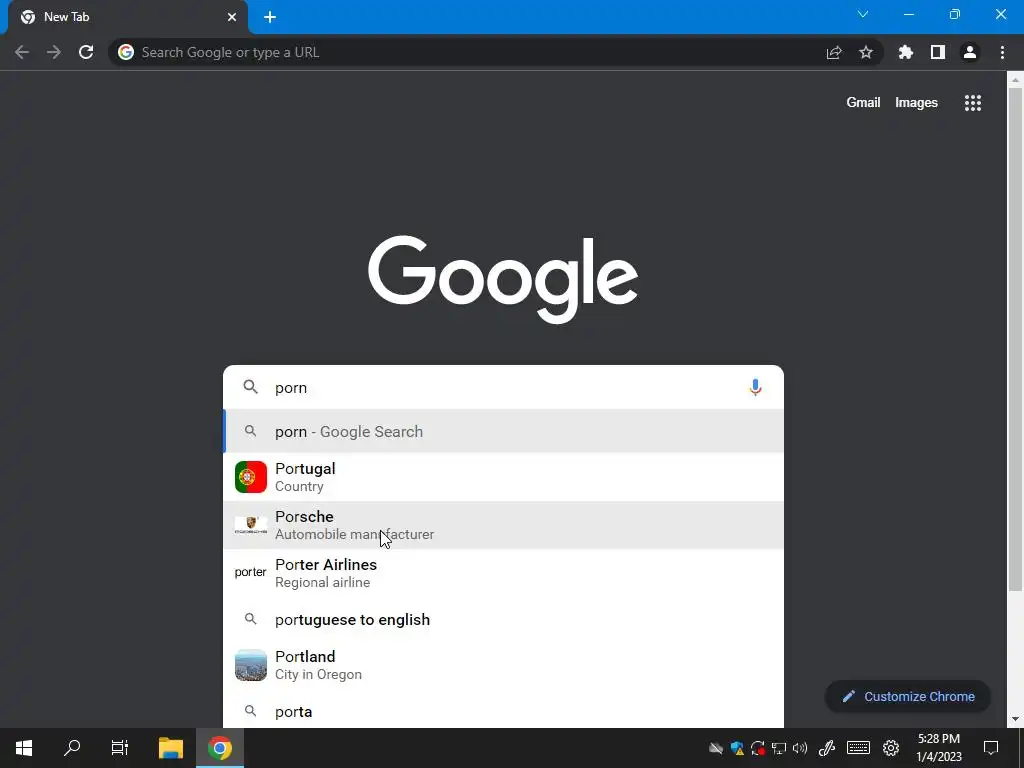Click the Windows Security shield tray icon
Screen dimensions: 1024x768
pyautogui.click(x=737, y=748)
